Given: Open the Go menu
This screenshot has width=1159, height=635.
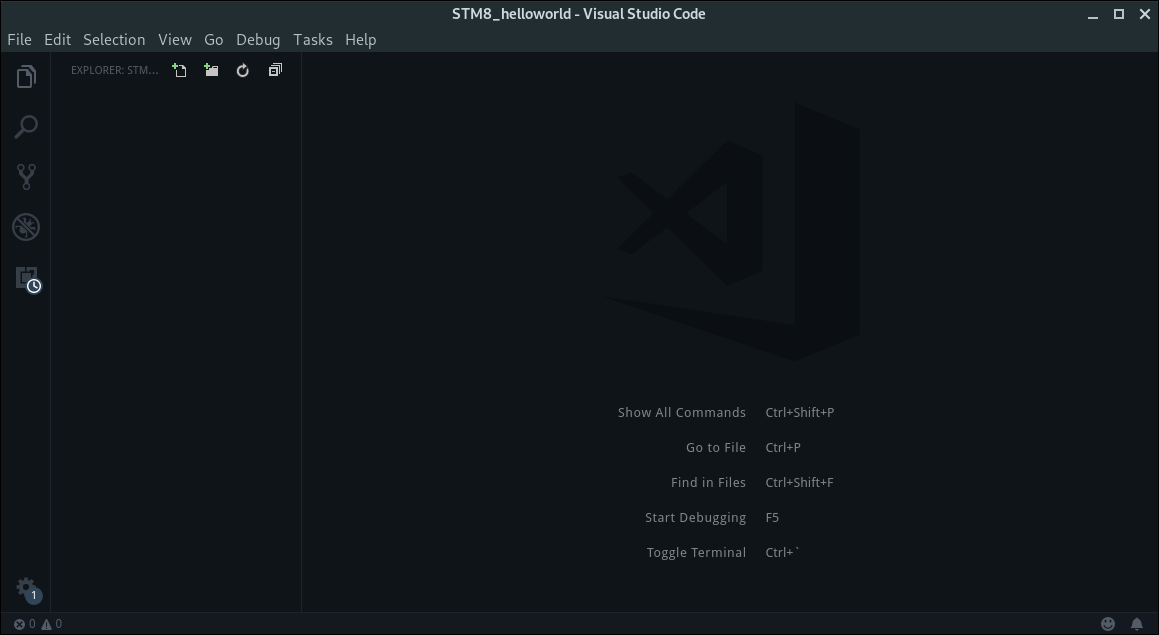Looking at the screenshot, I should coord(214,40).
